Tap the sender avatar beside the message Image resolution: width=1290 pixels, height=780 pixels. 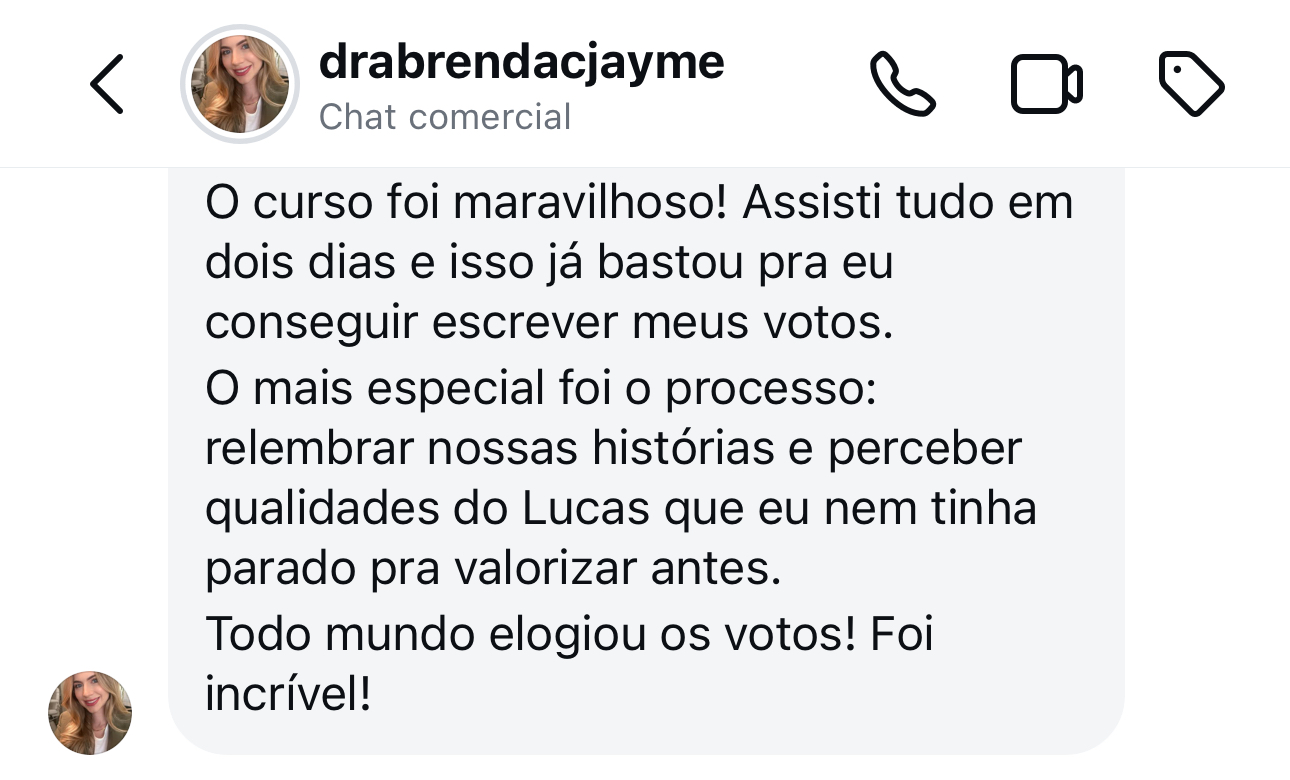coord(90,713)
